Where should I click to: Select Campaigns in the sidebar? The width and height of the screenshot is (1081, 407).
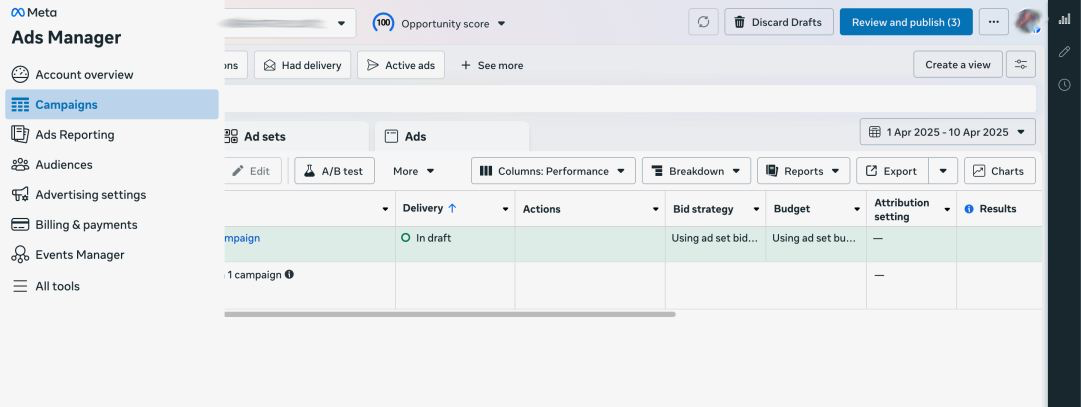tap(112, 105)
